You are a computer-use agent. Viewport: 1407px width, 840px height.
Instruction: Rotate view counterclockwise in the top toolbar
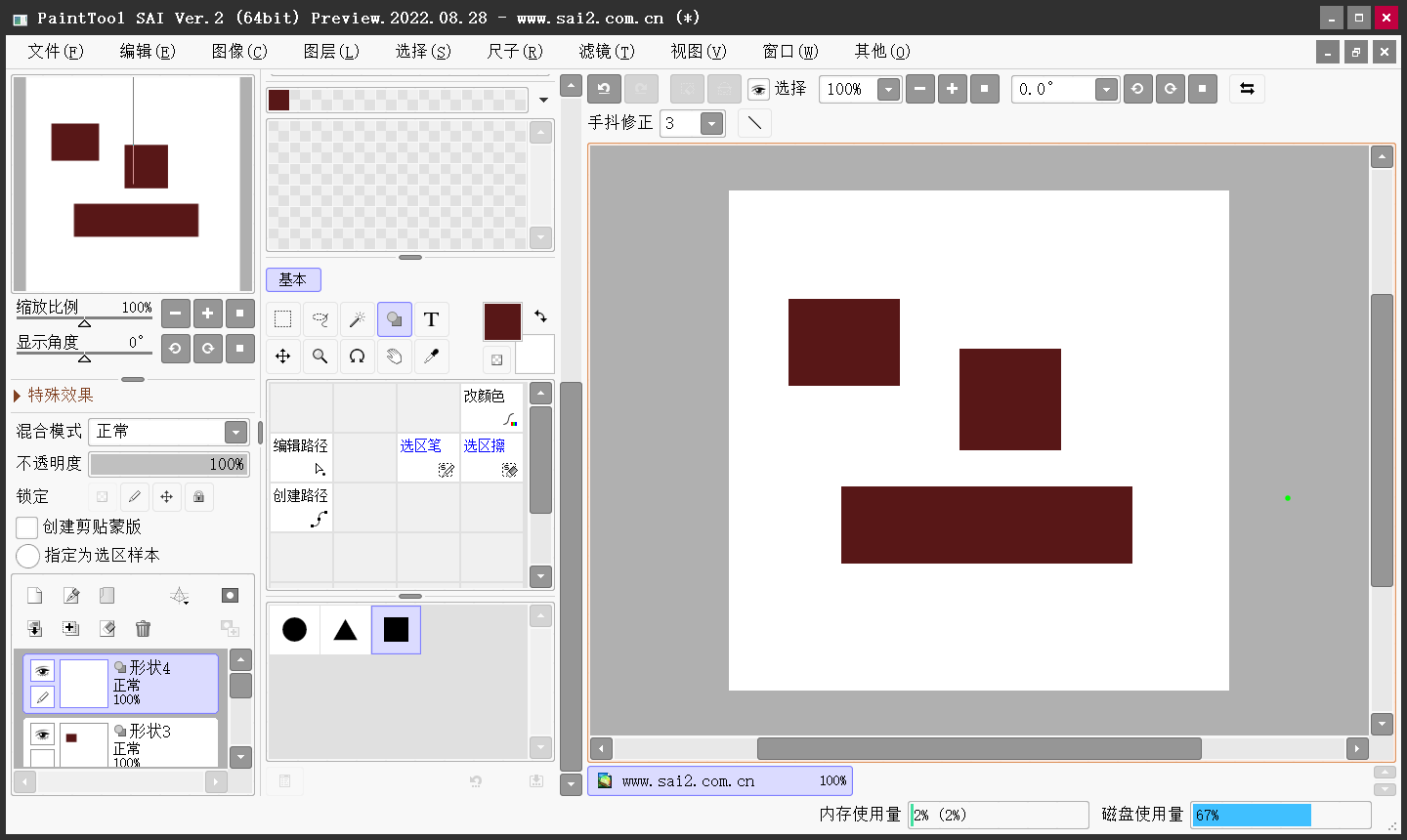(1137, 89)
